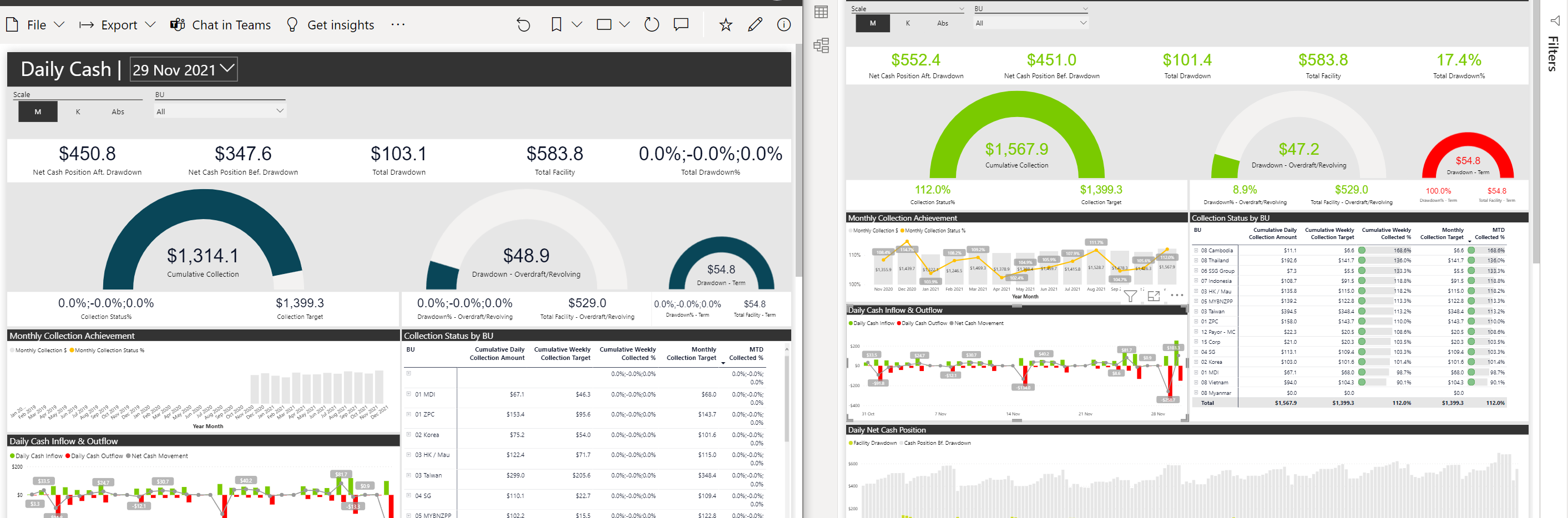
Task: Click the Favorite star icon
Action: point(726,25)
